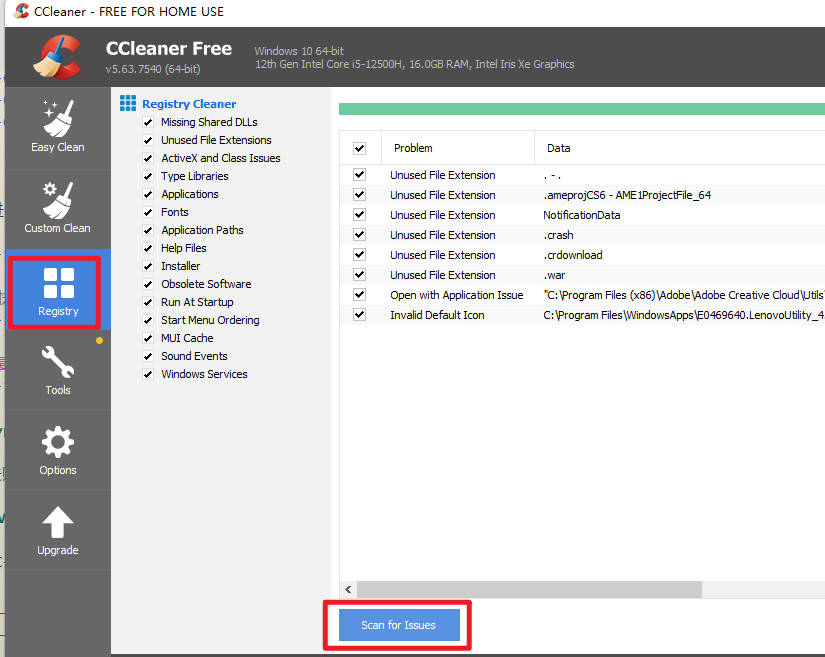Click the horizontal scrollbar thumb

coord(529,590)
